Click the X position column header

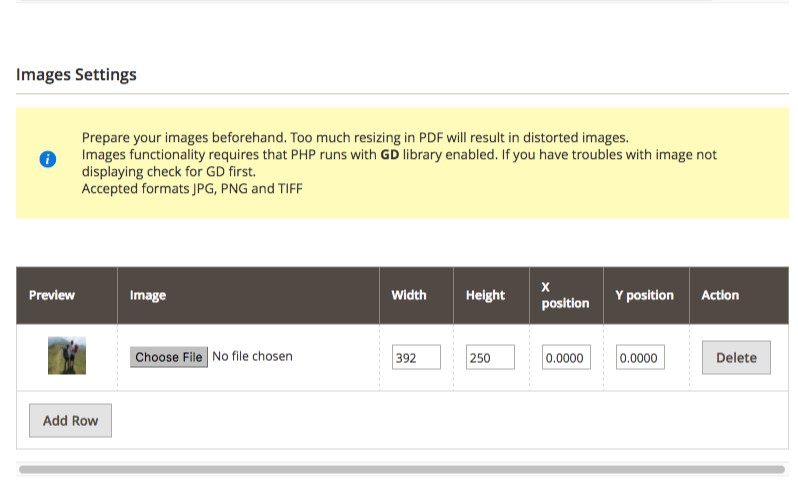565,295
